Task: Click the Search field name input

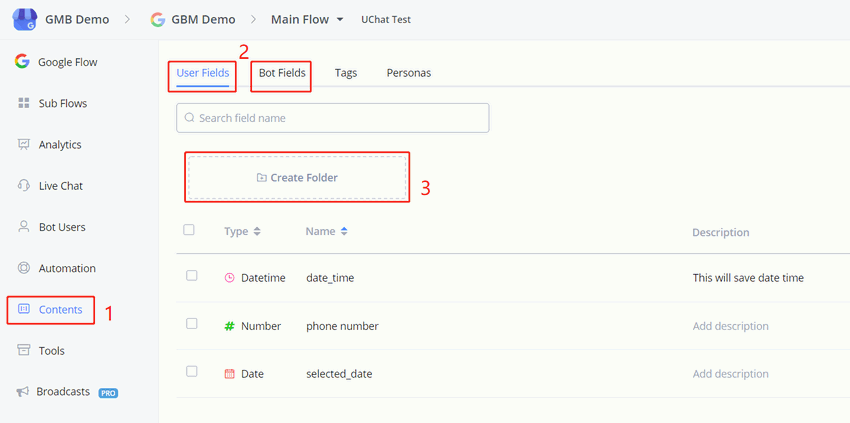Action: coord(333,118)
